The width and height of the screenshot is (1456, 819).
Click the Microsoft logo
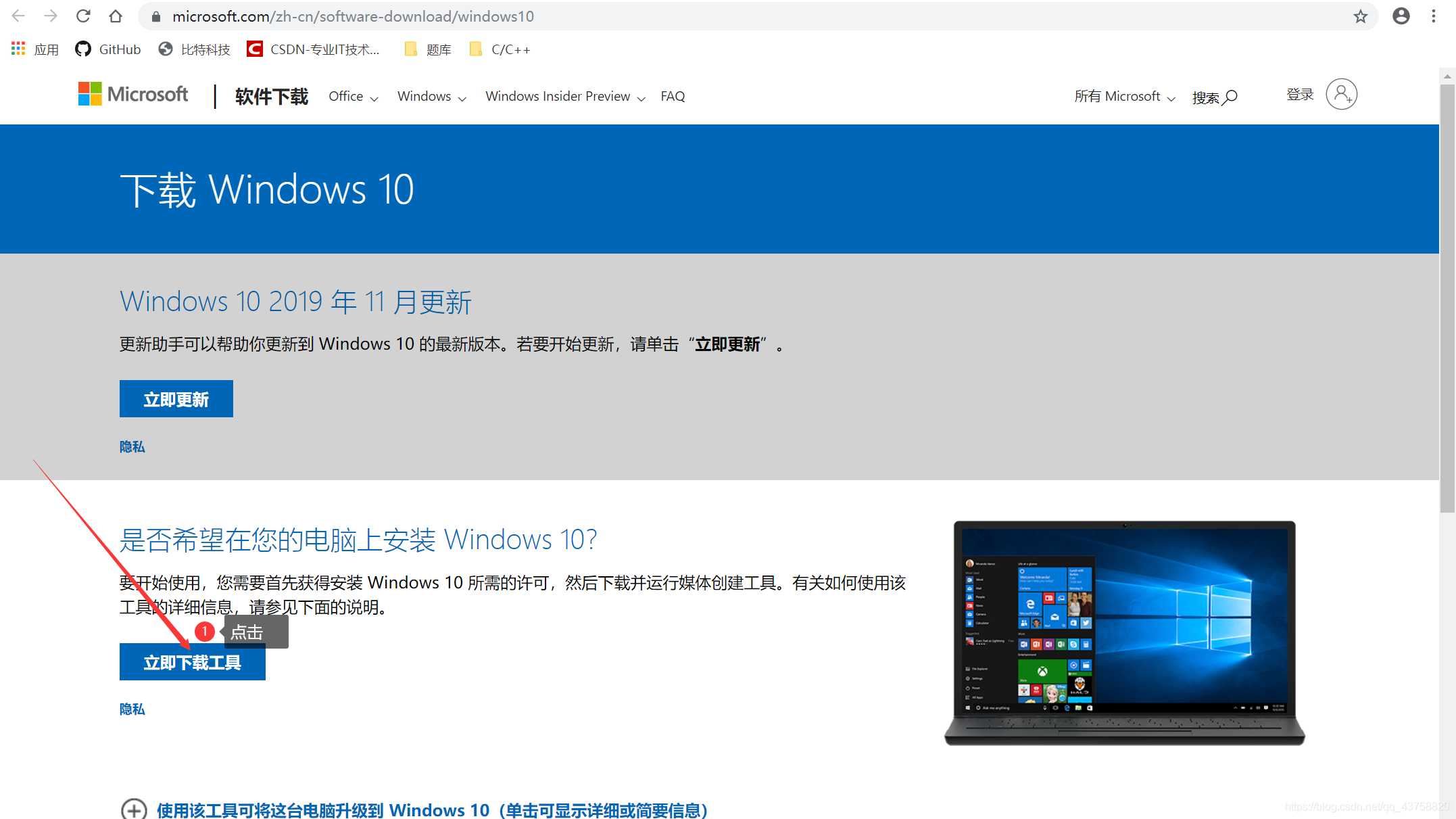click(x=133, y=95)
